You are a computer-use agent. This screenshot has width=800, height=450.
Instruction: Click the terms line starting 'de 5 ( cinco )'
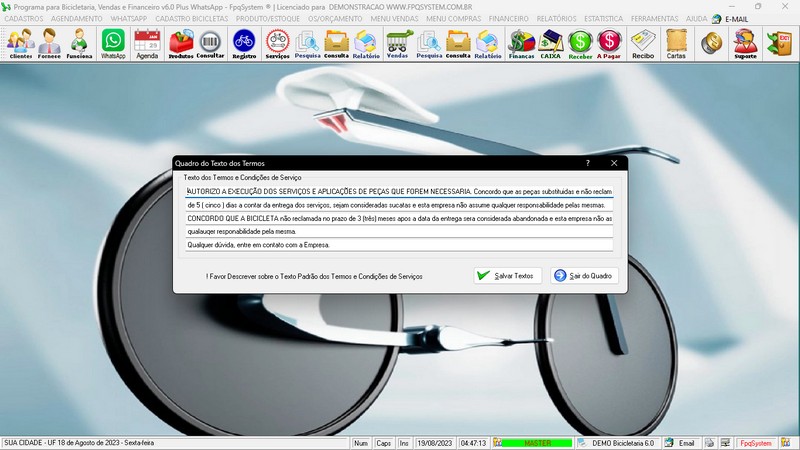(x=399, y=205)
